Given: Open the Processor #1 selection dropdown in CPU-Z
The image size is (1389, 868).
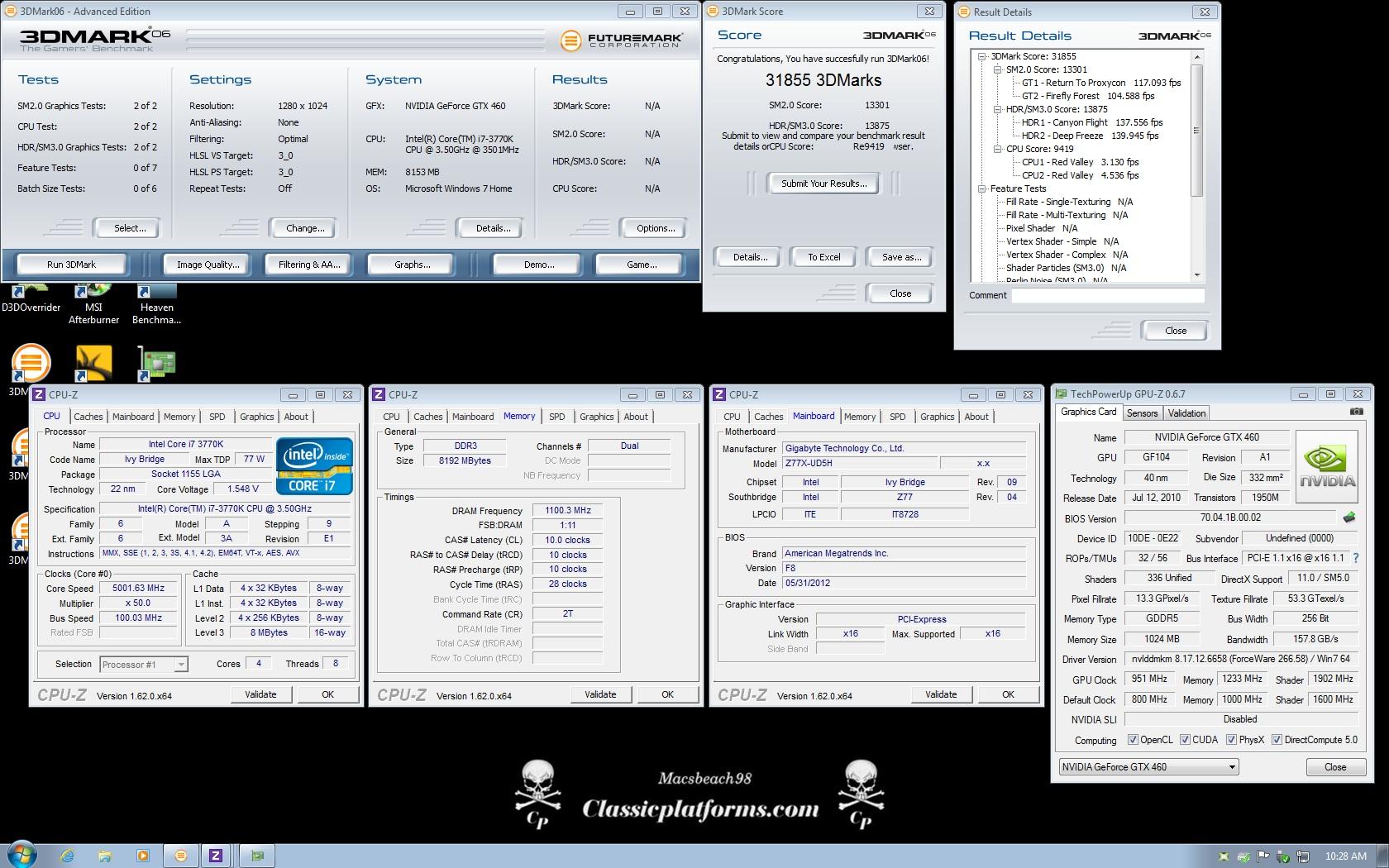Looking at the screenshot, I should pyautogui.click(x=144, y=664).
